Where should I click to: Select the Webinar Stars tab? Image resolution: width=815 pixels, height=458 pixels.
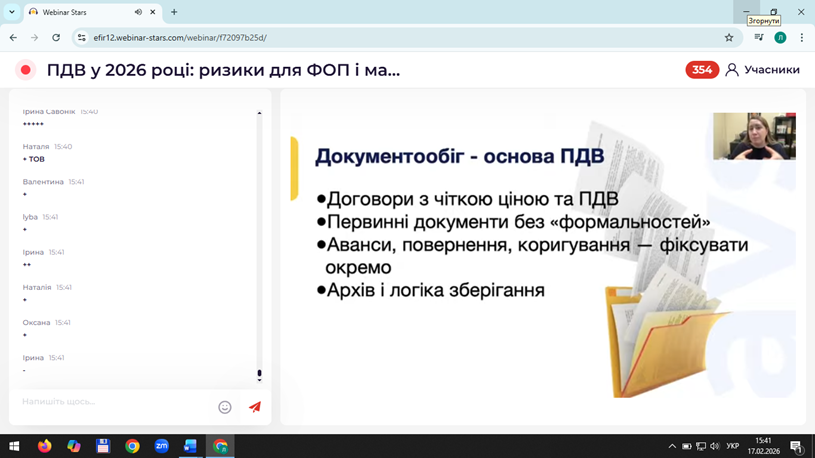80,12
